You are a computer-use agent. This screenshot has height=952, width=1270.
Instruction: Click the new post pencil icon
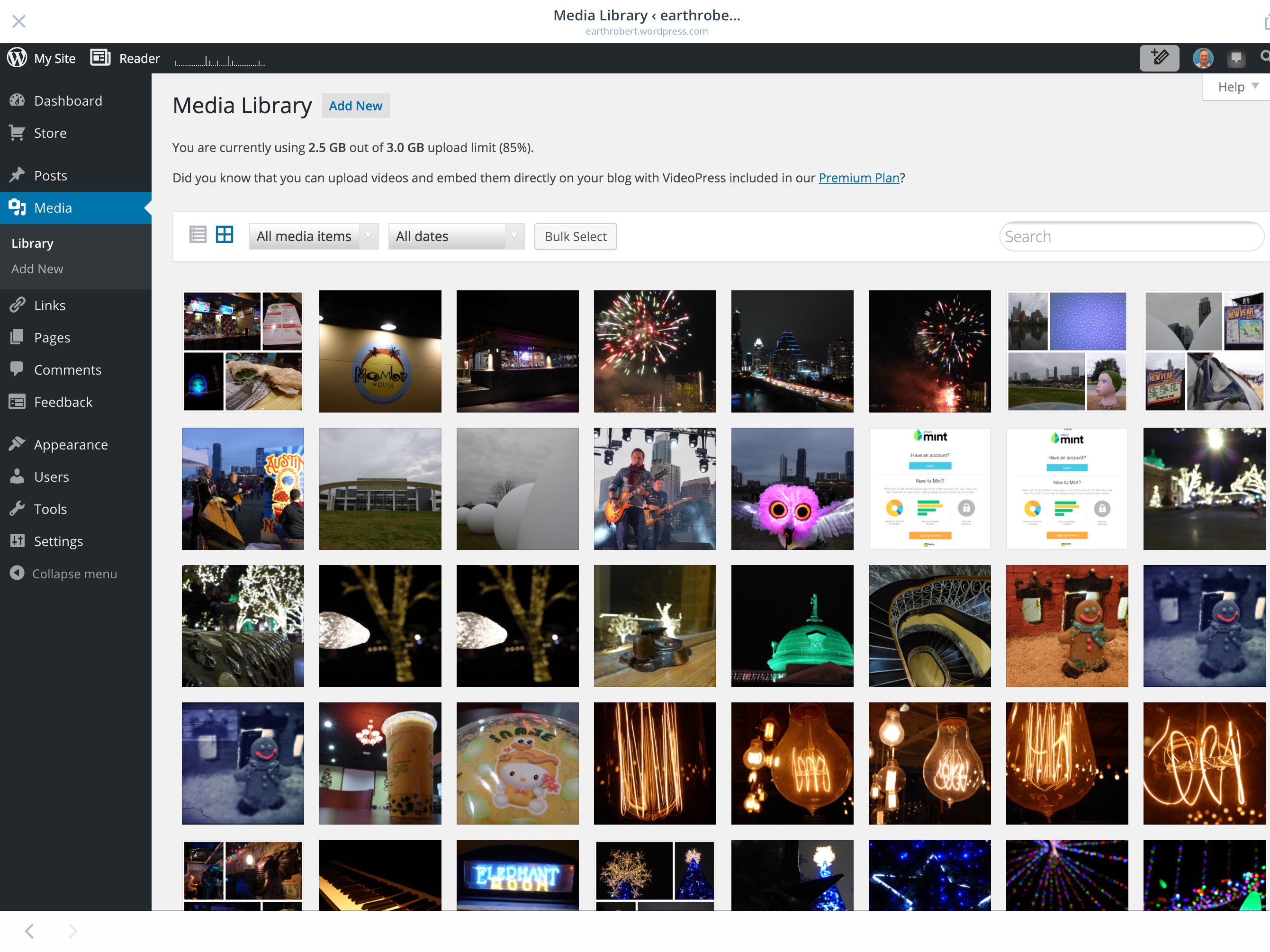click(x=1159, y=57)
